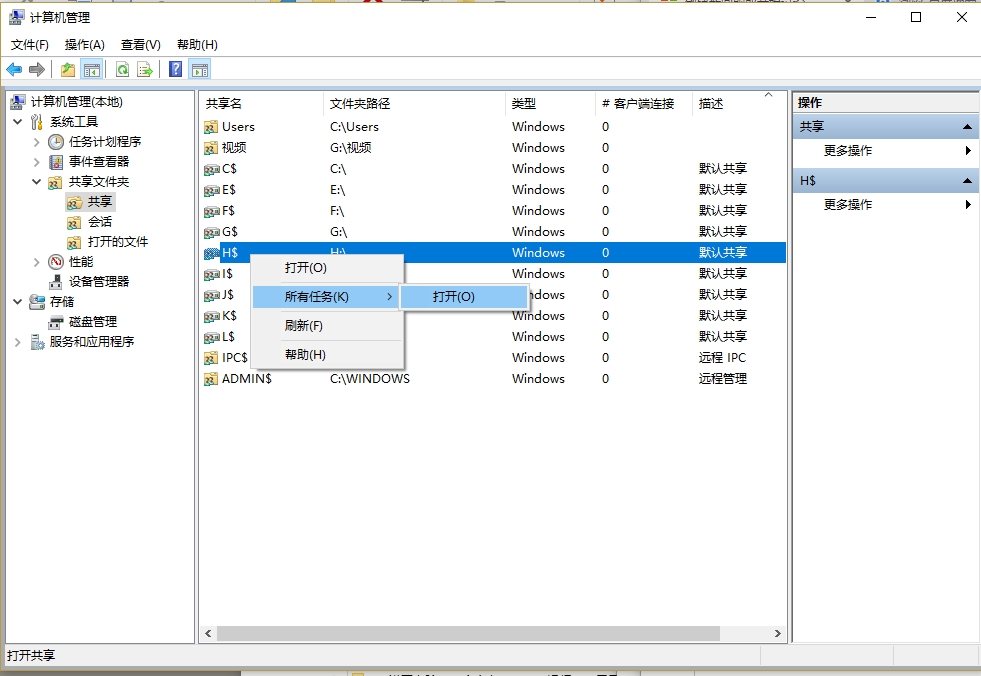Open the 帮助(H) menu
This screenshot has width=981, height=676.
(x=197, y=44)
